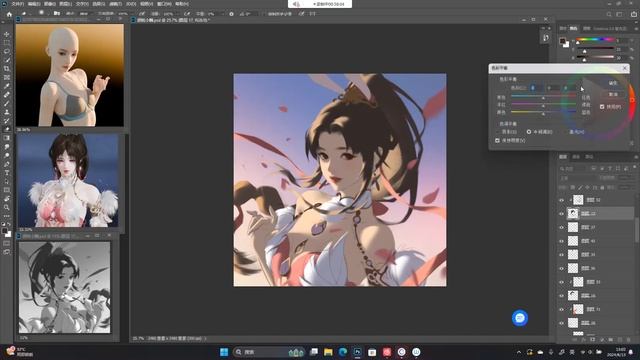Select the Gradient tool
The width and height of the screenshot is (640, 360).
tap(7, 138)
